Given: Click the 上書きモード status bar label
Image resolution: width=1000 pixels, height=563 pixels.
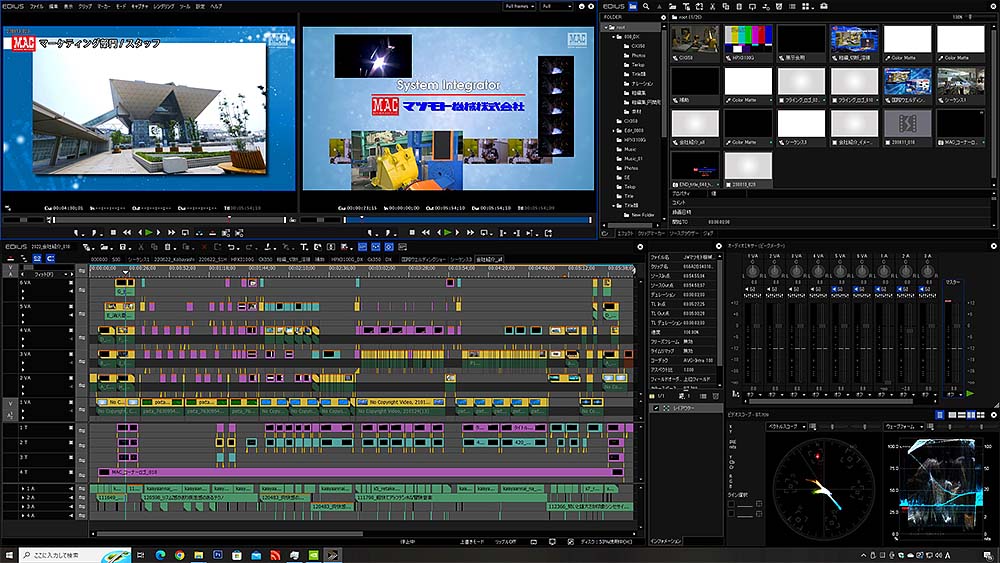Looking at the screenshot, I should click(472, 541).
